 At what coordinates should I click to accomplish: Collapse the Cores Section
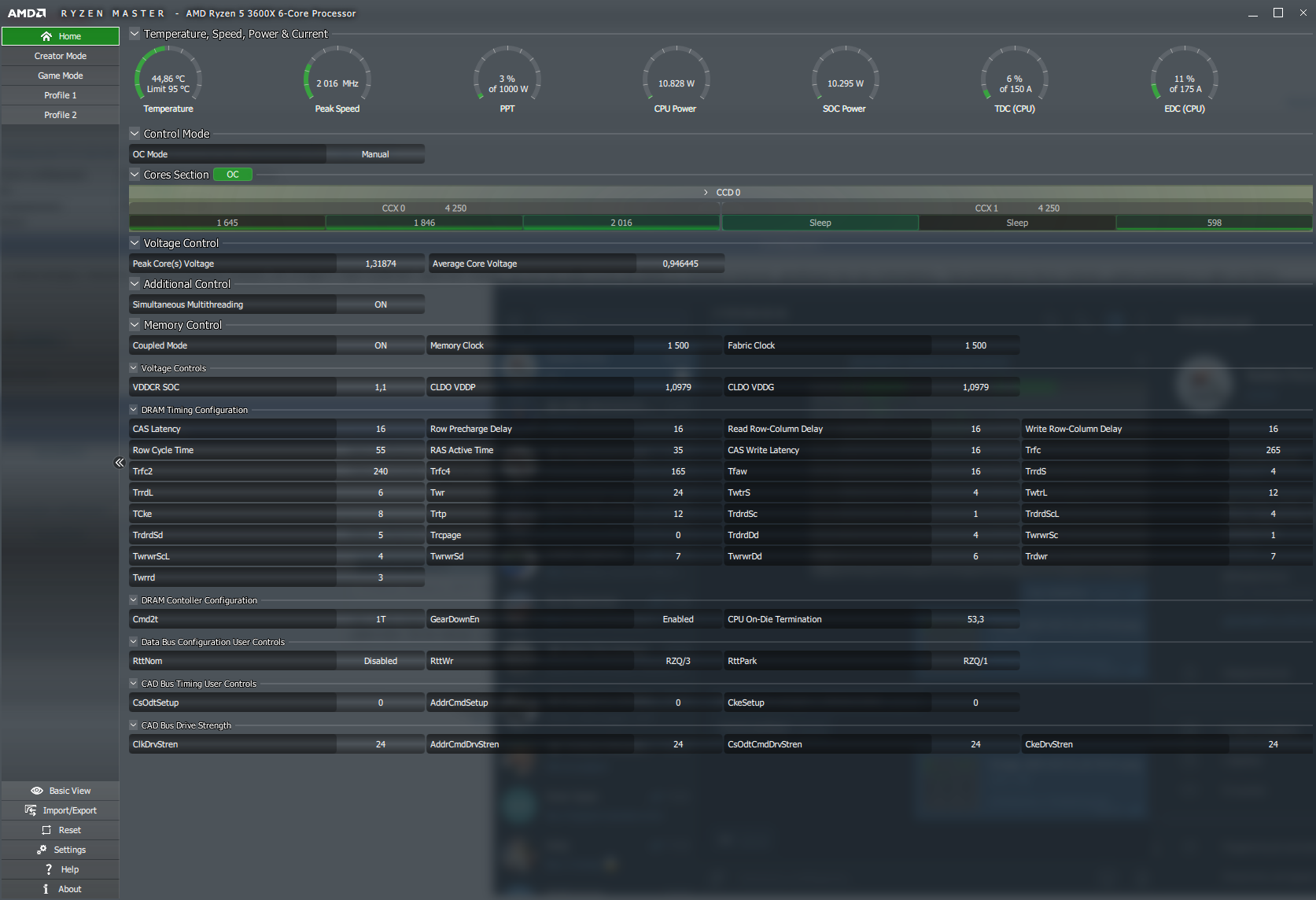[135, 175]
